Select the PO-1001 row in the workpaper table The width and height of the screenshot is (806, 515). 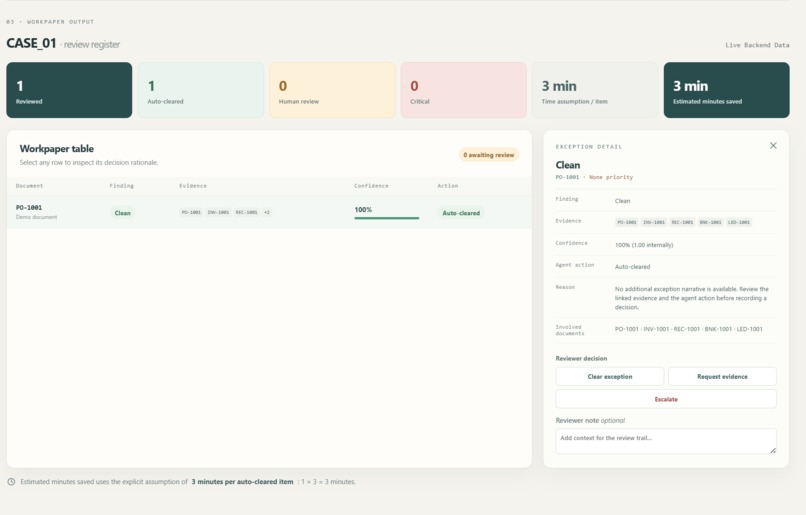coord(269,212)
